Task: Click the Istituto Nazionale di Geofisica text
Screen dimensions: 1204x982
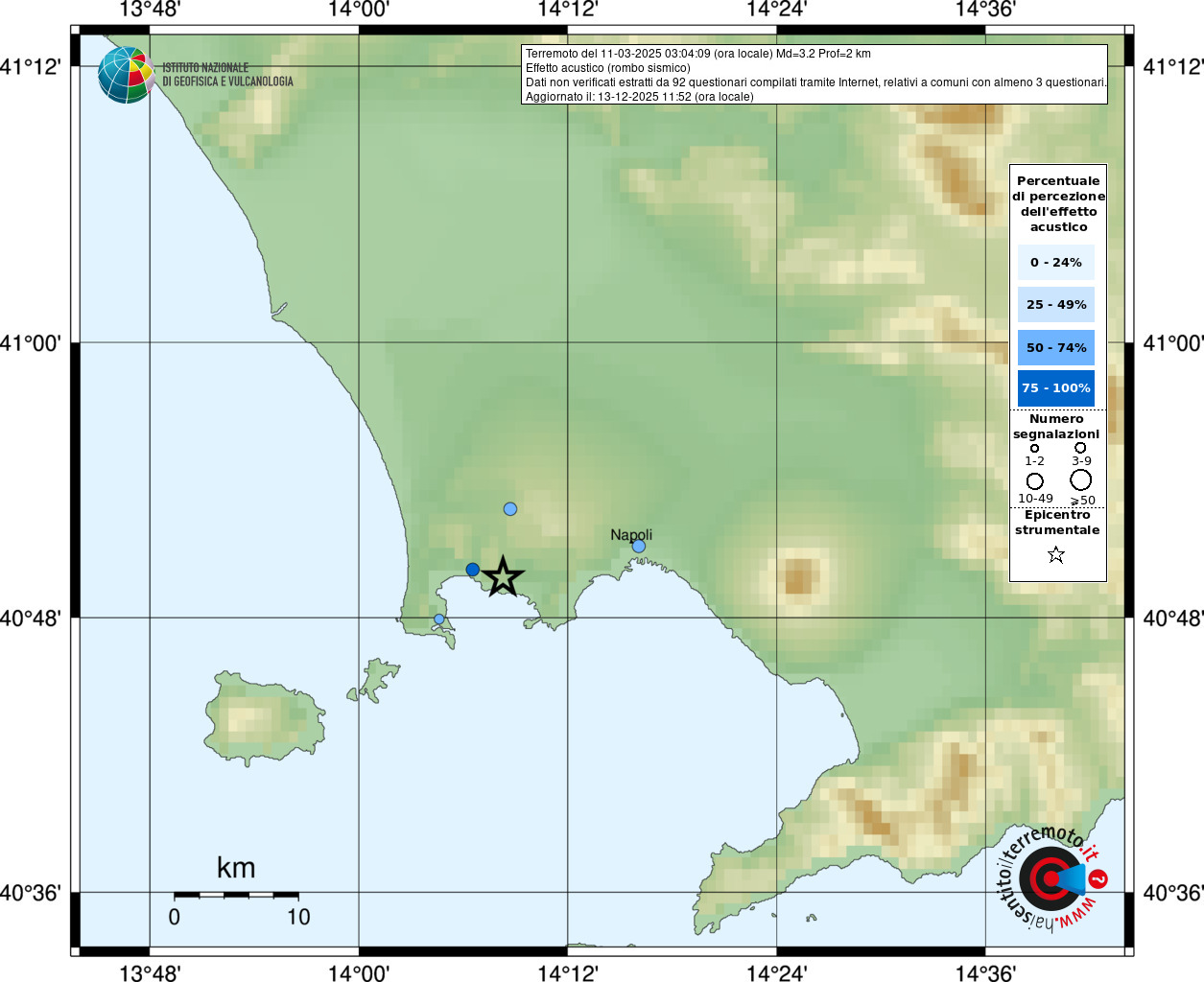Action: point(227,75)
